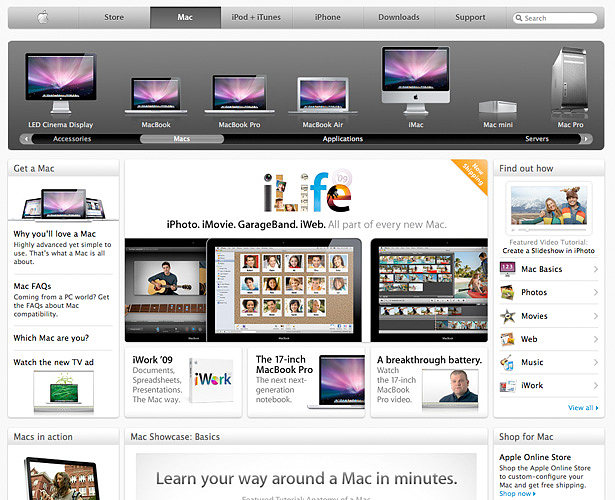
Task: Jump to Accessories in product slider
Action: point(72,139)
